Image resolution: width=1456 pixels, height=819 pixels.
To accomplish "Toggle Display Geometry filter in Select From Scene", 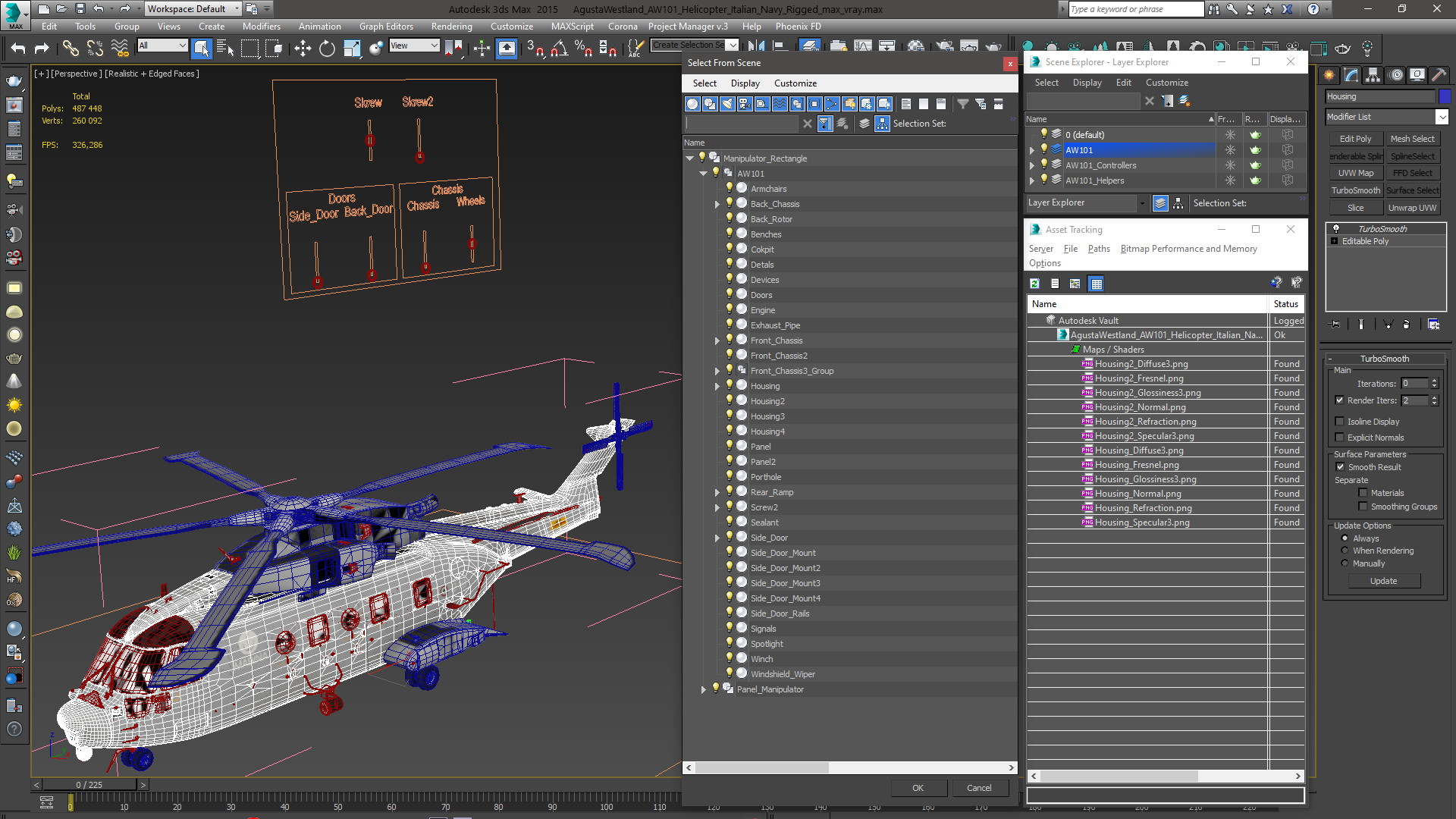I will pos(692,104).
